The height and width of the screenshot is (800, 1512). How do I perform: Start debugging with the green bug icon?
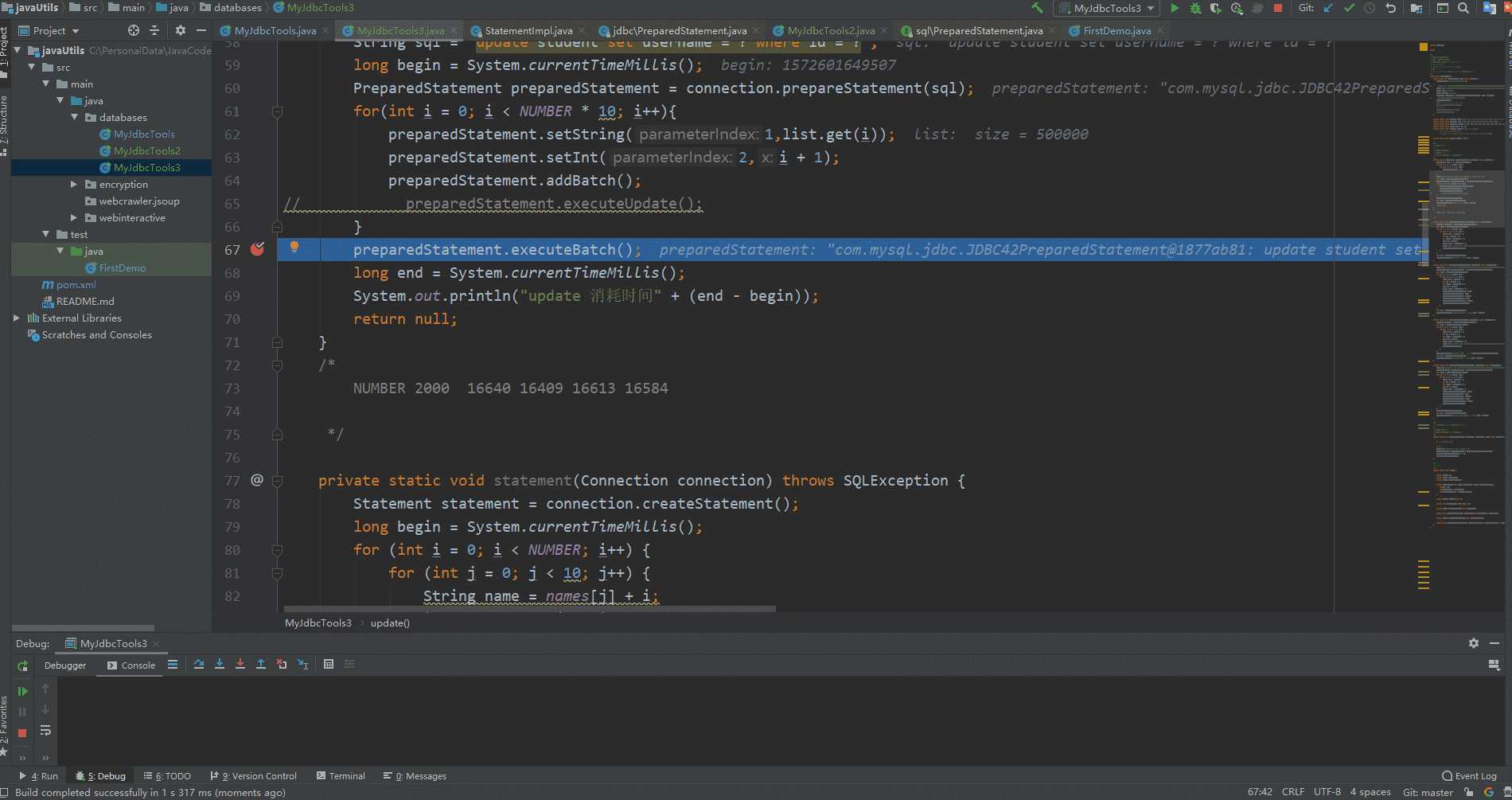tap(1195, 8)
